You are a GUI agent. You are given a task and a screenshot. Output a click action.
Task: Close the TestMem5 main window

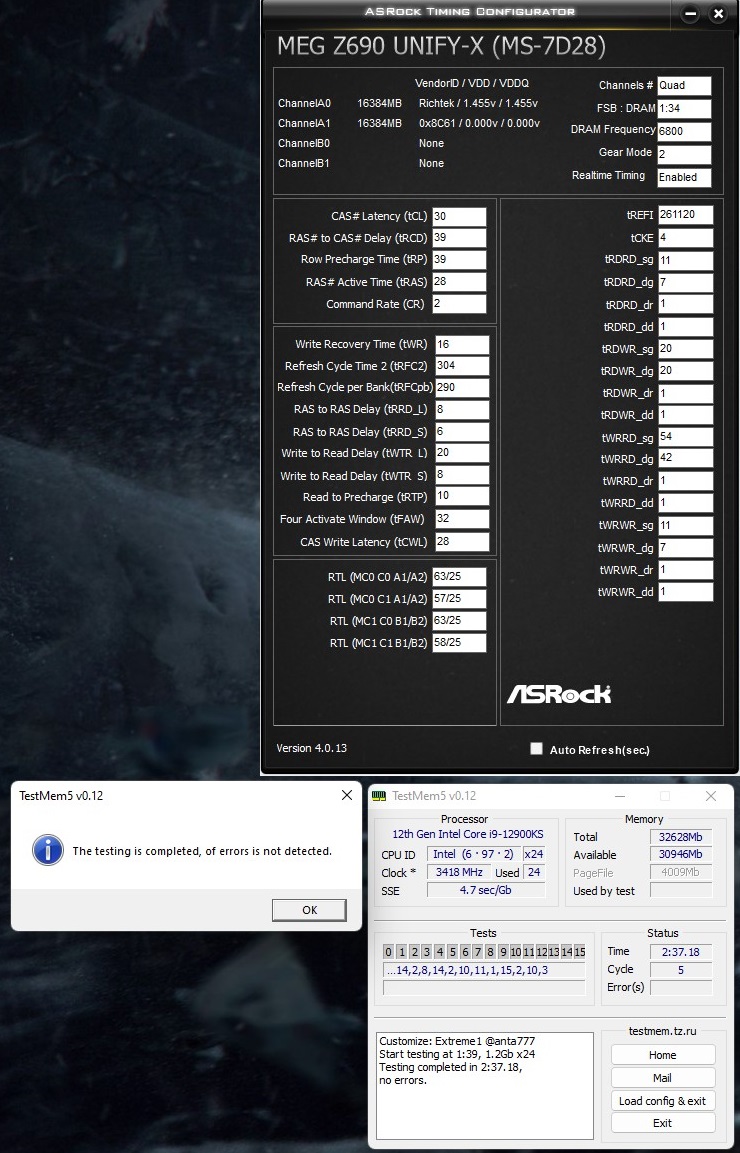(x=711, y=796)
